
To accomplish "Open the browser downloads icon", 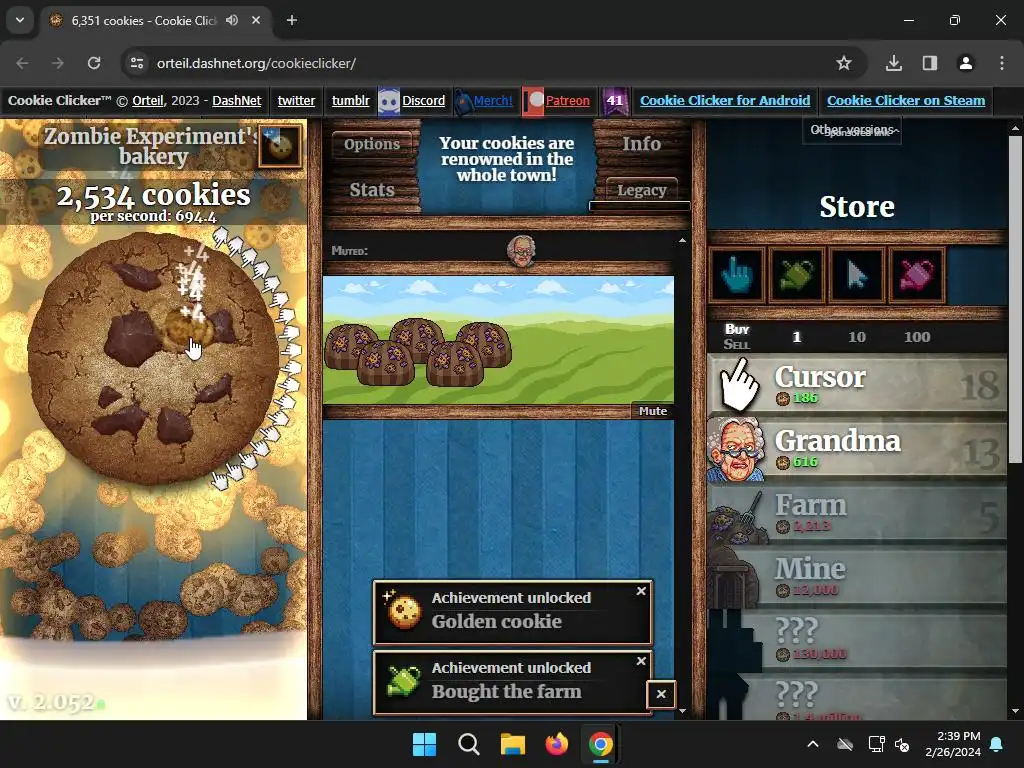I will [894, 63].
